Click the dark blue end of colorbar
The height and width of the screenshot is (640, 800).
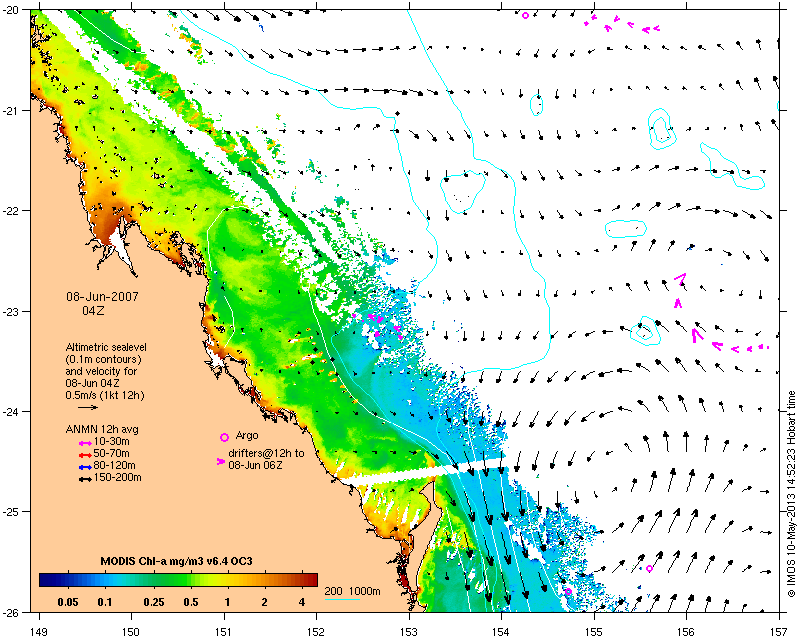click(x=46, y=580)
